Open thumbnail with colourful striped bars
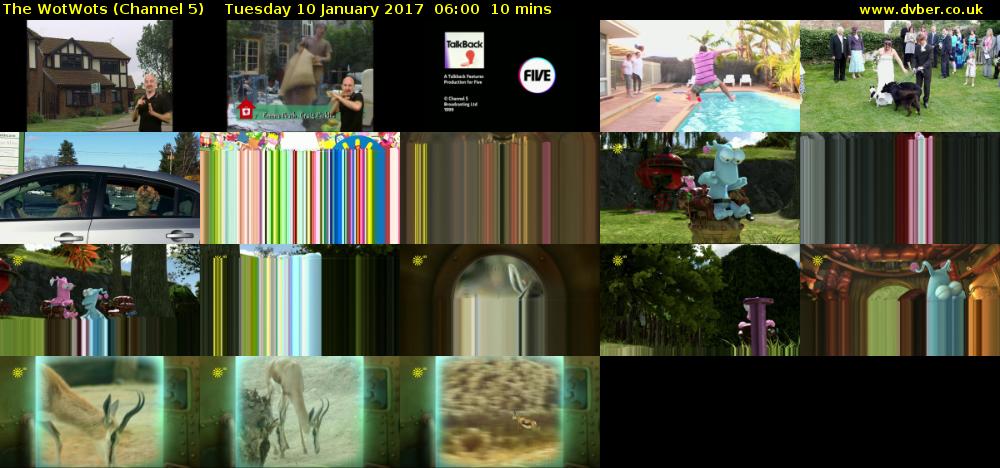 click(x=300, y=188)
